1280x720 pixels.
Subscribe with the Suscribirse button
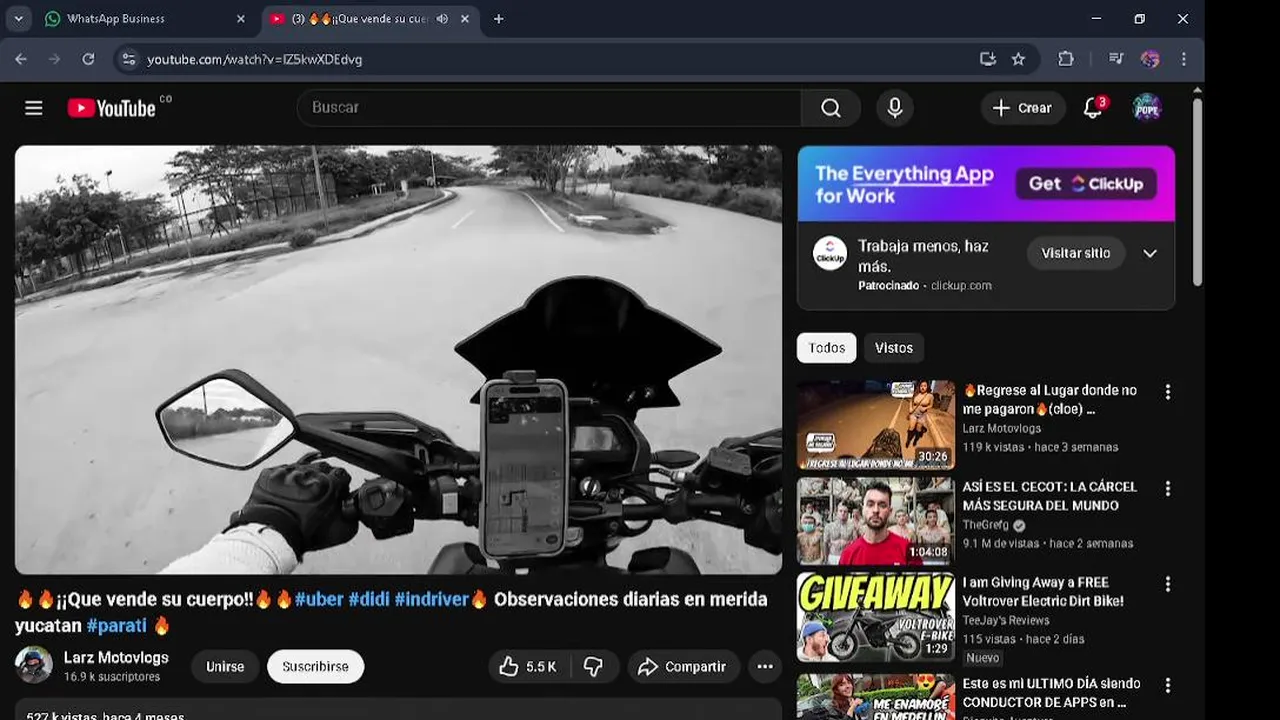coord(315,667)
